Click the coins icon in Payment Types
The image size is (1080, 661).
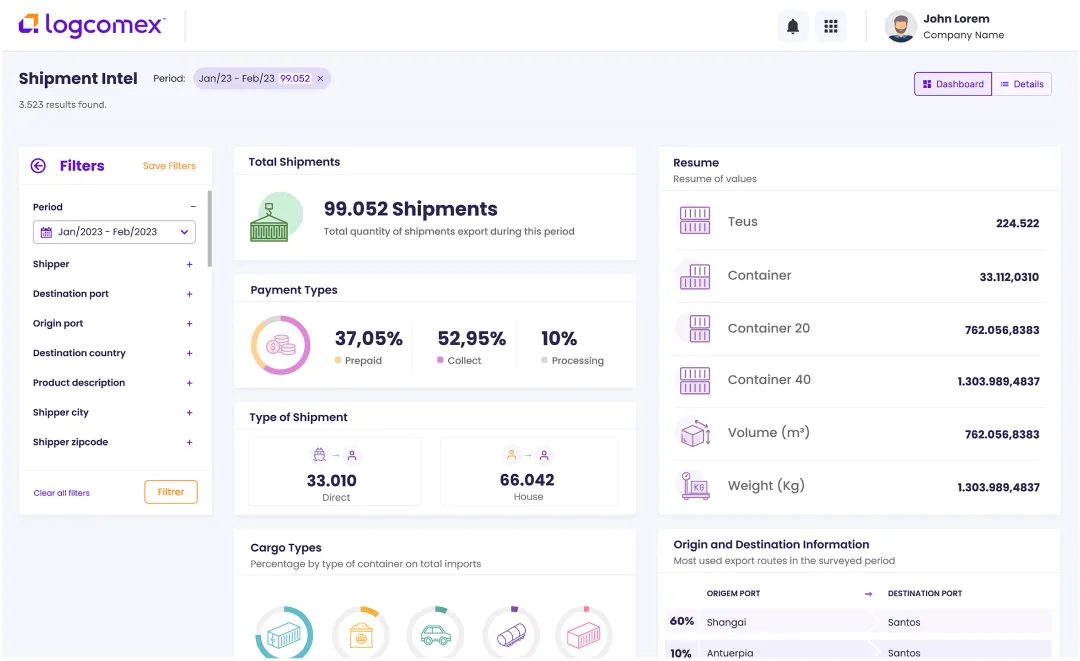(280, 344)
